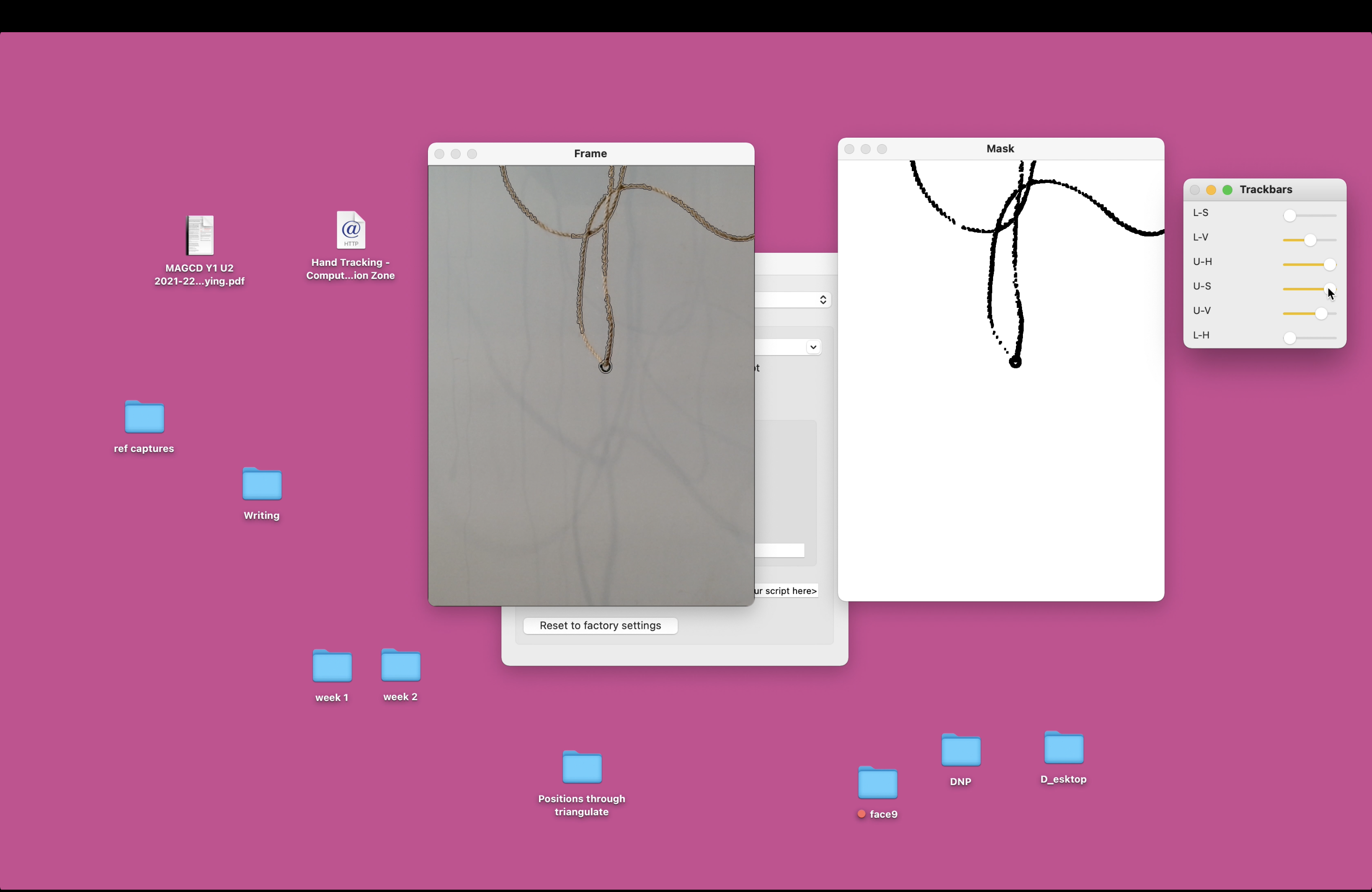Open the ref captures folder icon
Image resolution: width=1372 pixels, height=892 pixels.
click(144, 417)
